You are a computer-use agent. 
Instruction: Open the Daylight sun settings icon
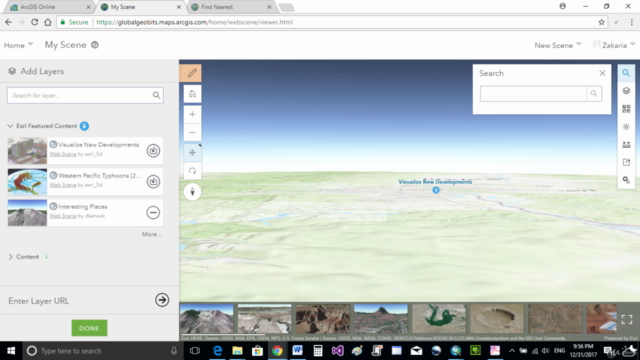tap(626, 127)
